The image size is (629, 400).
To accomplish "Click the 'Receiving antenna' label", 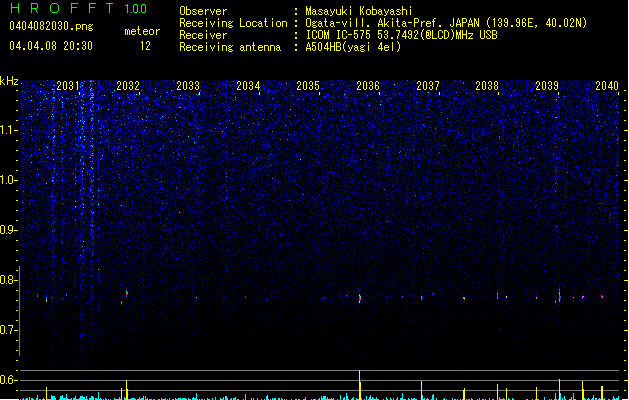I will pos(230,47).
